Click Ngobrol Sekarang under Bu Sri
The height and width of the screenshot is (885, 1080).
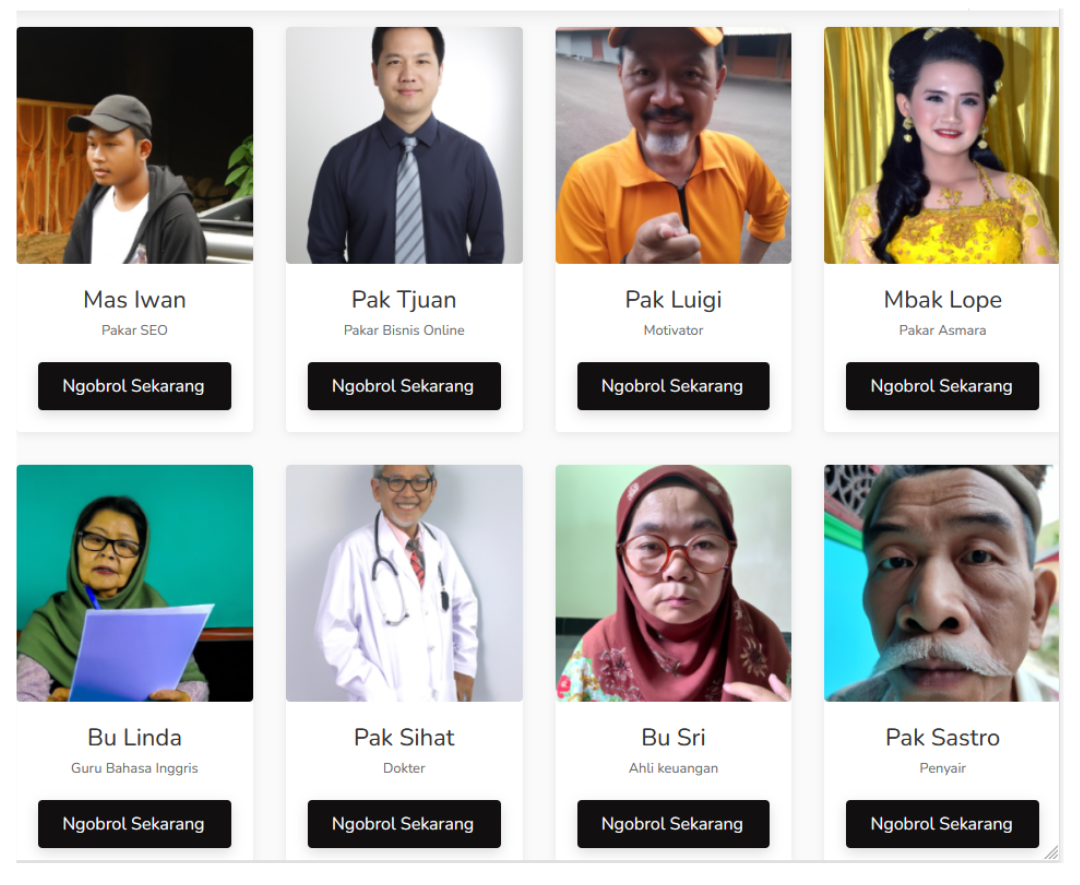click(673, 824)
